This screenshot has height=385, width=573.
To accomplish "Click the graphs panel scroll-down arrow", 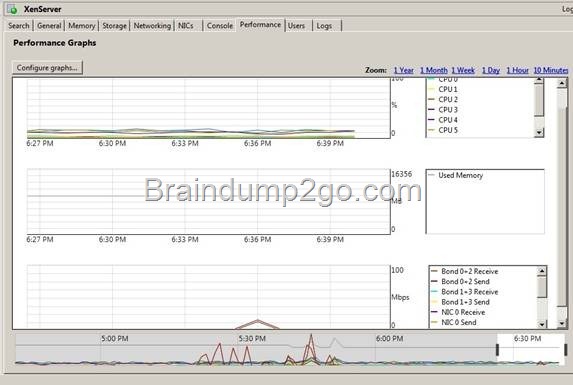I will click(x=562, y=323).
